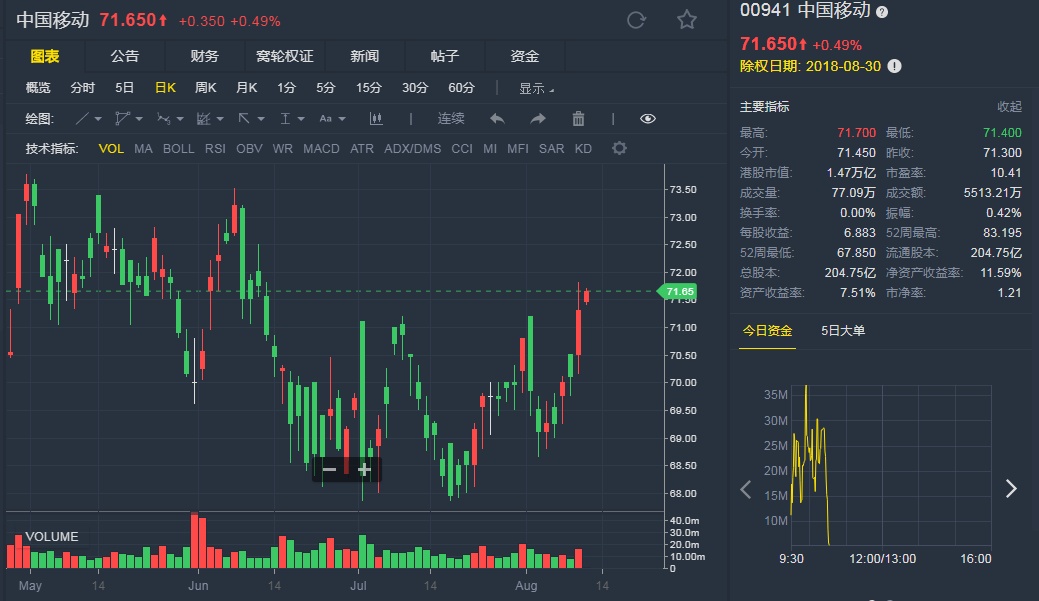Toggle the KD indicator
The width and height of the screenshot is (1039, 601).
pos(583,148)
